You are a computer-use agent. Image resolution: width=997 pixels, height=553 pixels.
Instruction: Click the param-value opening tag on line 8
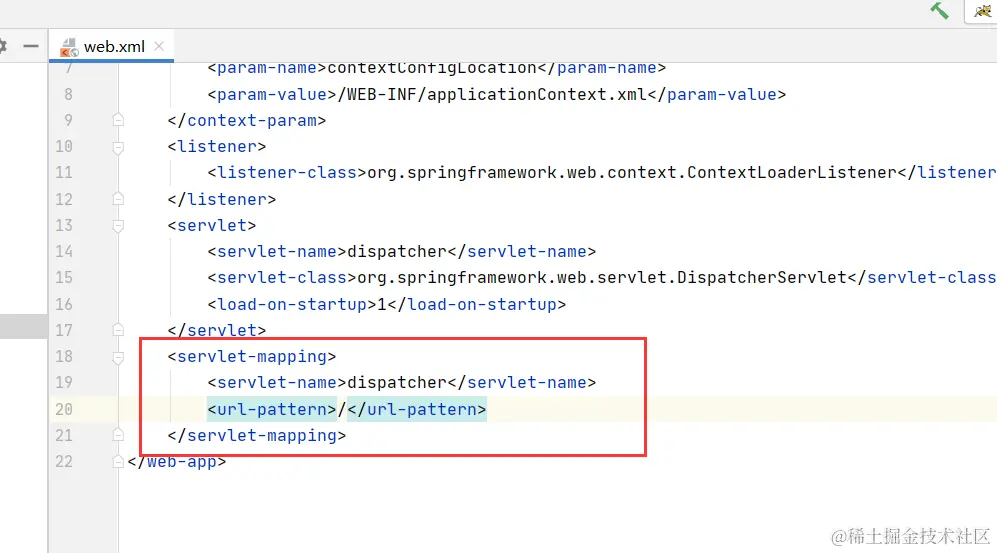(x=272, y=95)
